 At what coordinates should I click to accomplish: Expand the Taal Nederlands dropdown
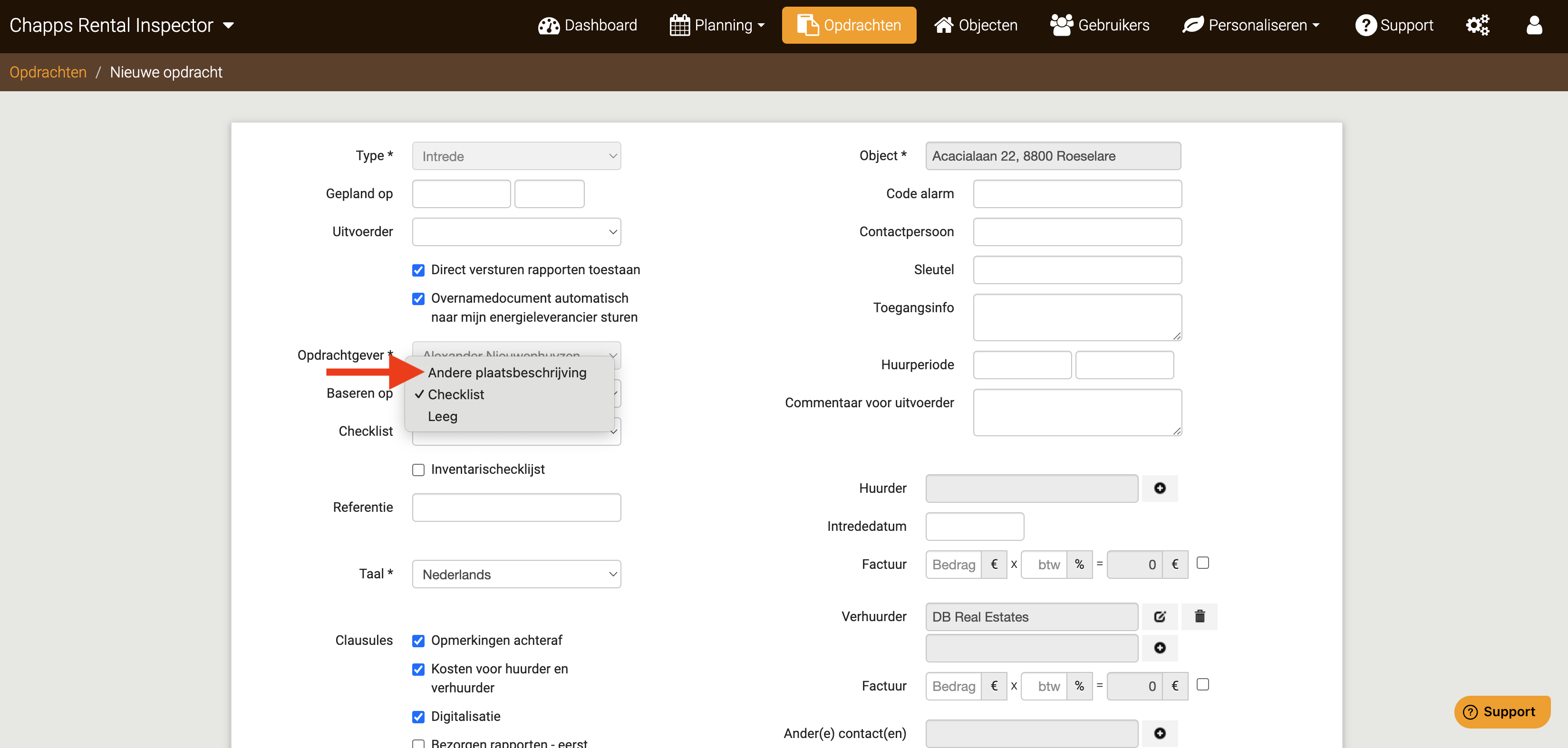coord(516,574)
